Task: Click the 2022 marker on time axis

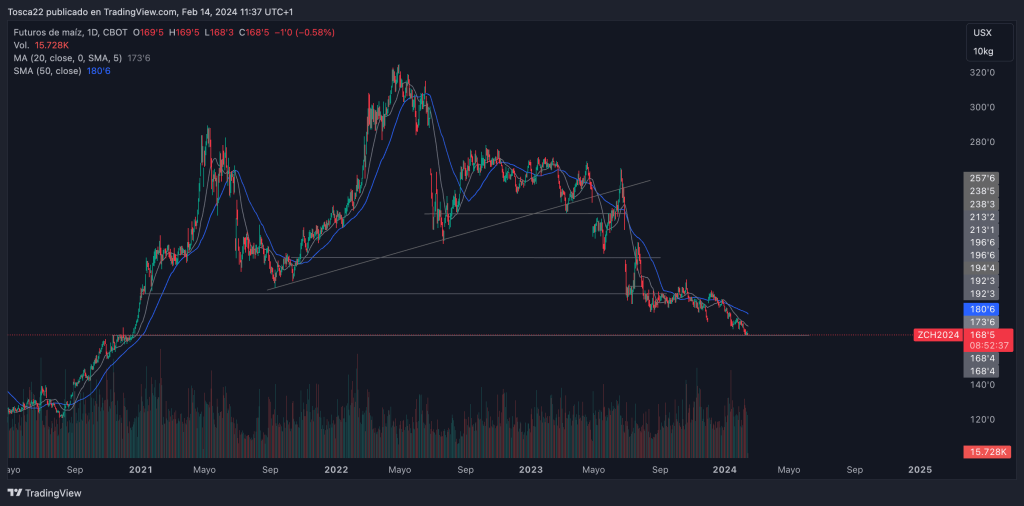Action: (335, 469)
